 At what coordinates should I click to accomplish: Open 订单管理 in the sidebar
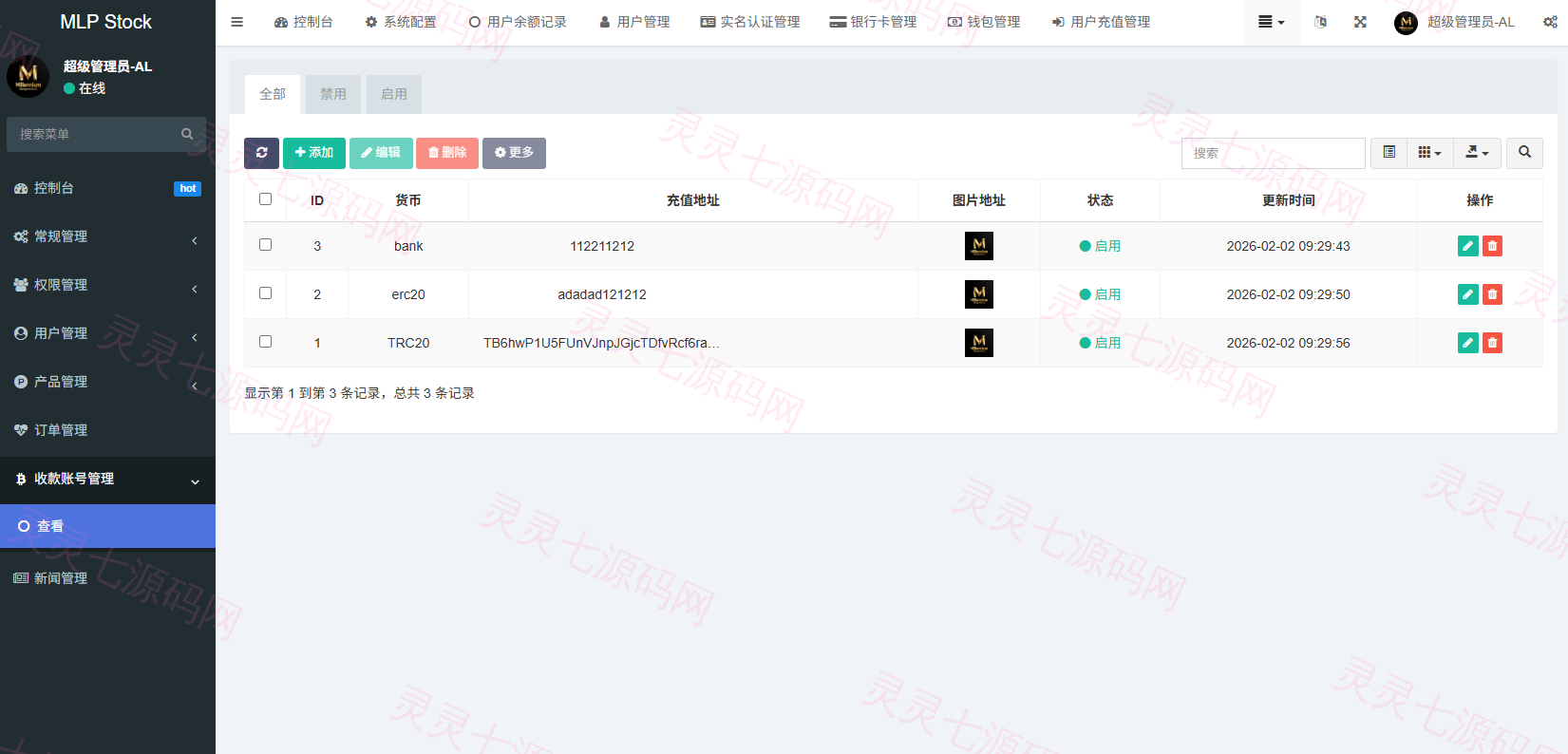tap(107, 430)
